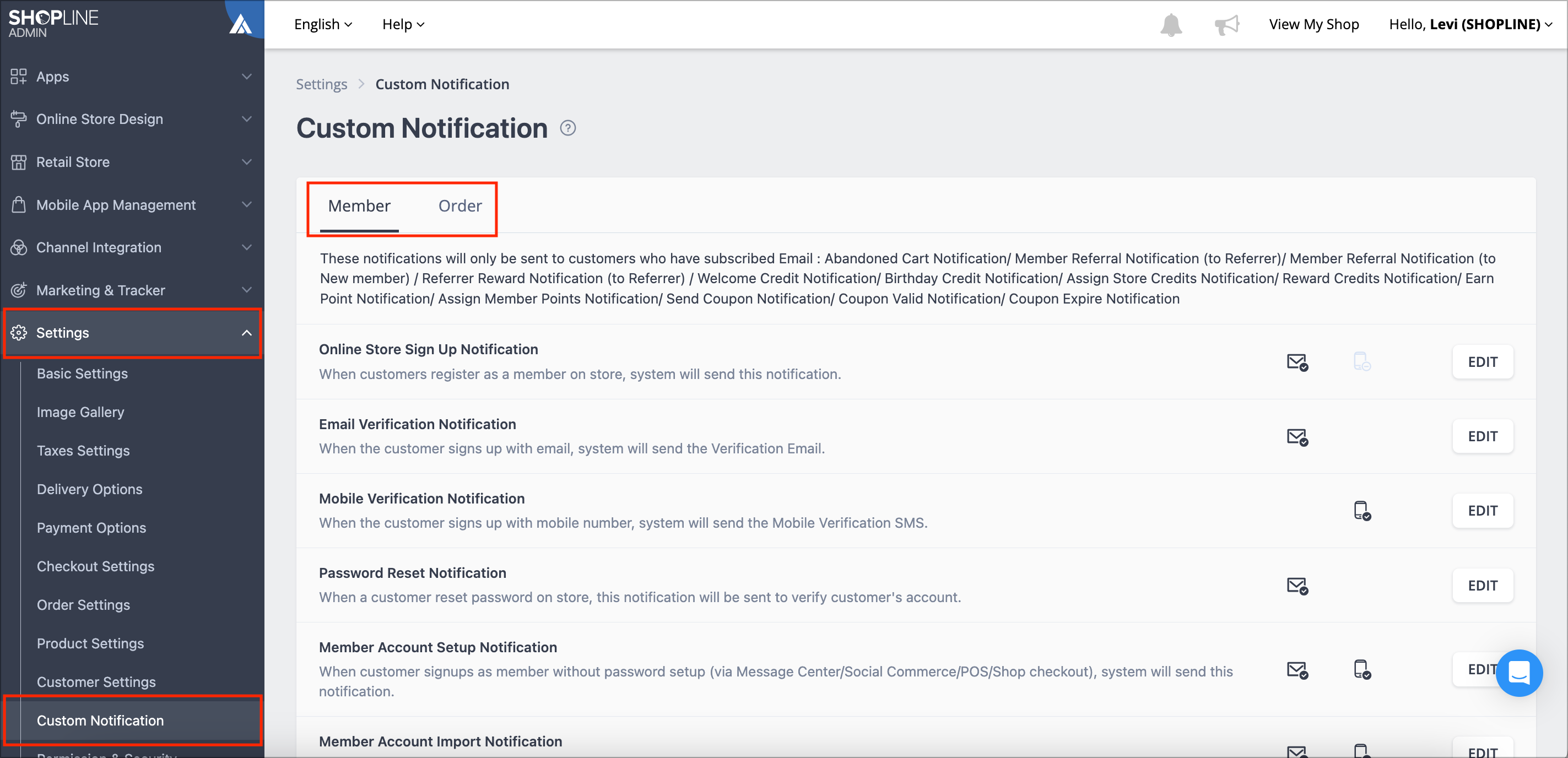Edit the Email Verification Notification
The image size is (1568, 758).
click(x=1483, y=436)
